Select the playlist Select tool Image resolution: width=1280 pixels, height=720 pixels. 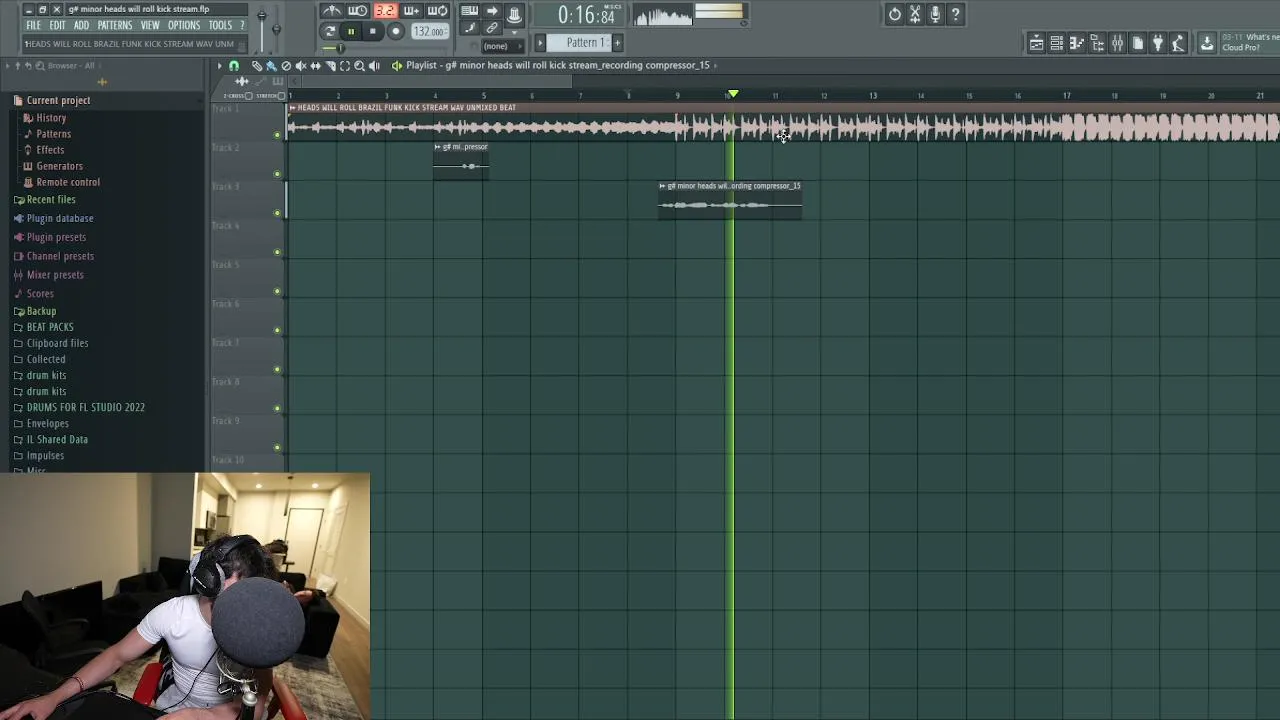point(345,65)
